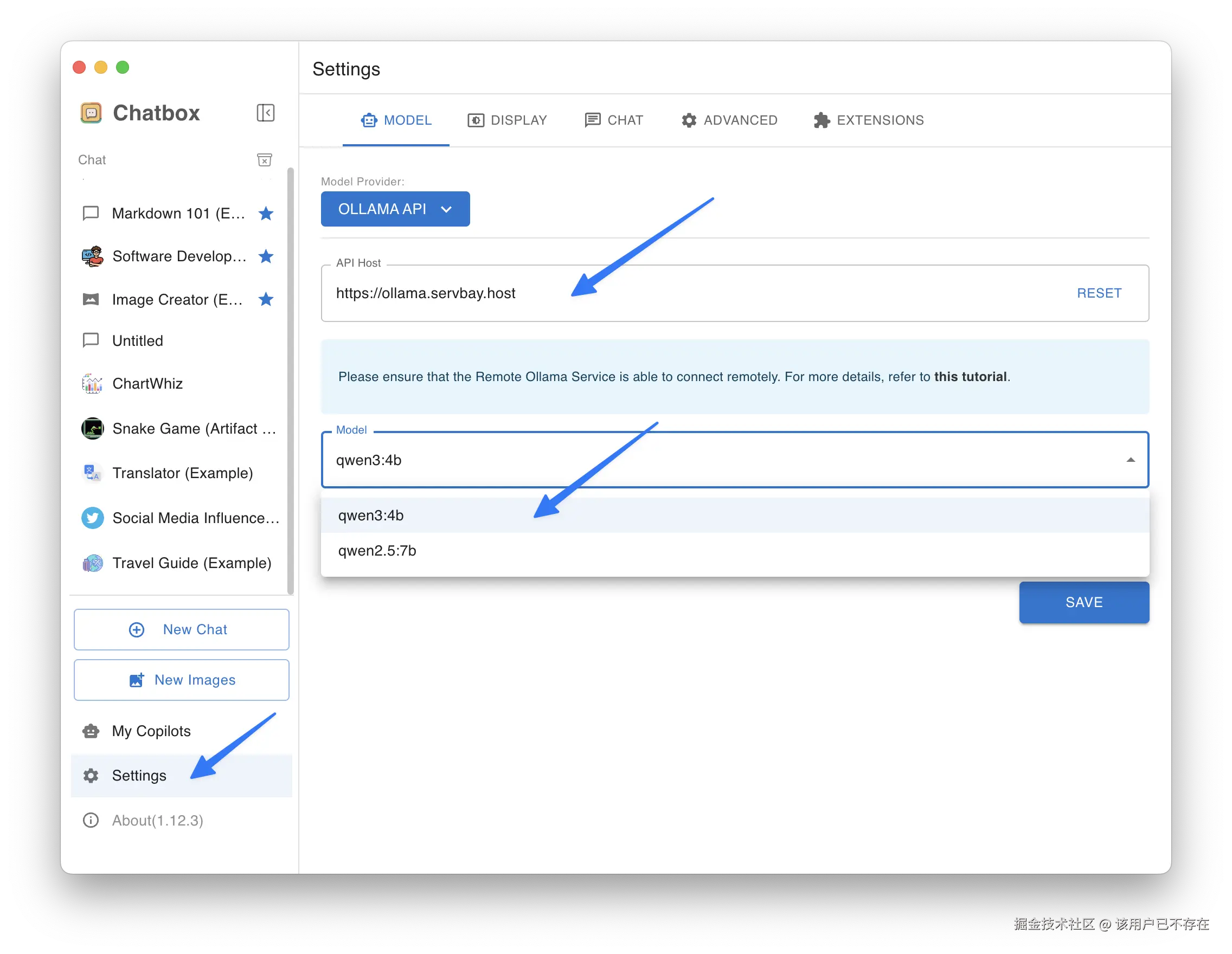
Task: Toggle the star on the Software Developer chat
Action: point(266,256)
